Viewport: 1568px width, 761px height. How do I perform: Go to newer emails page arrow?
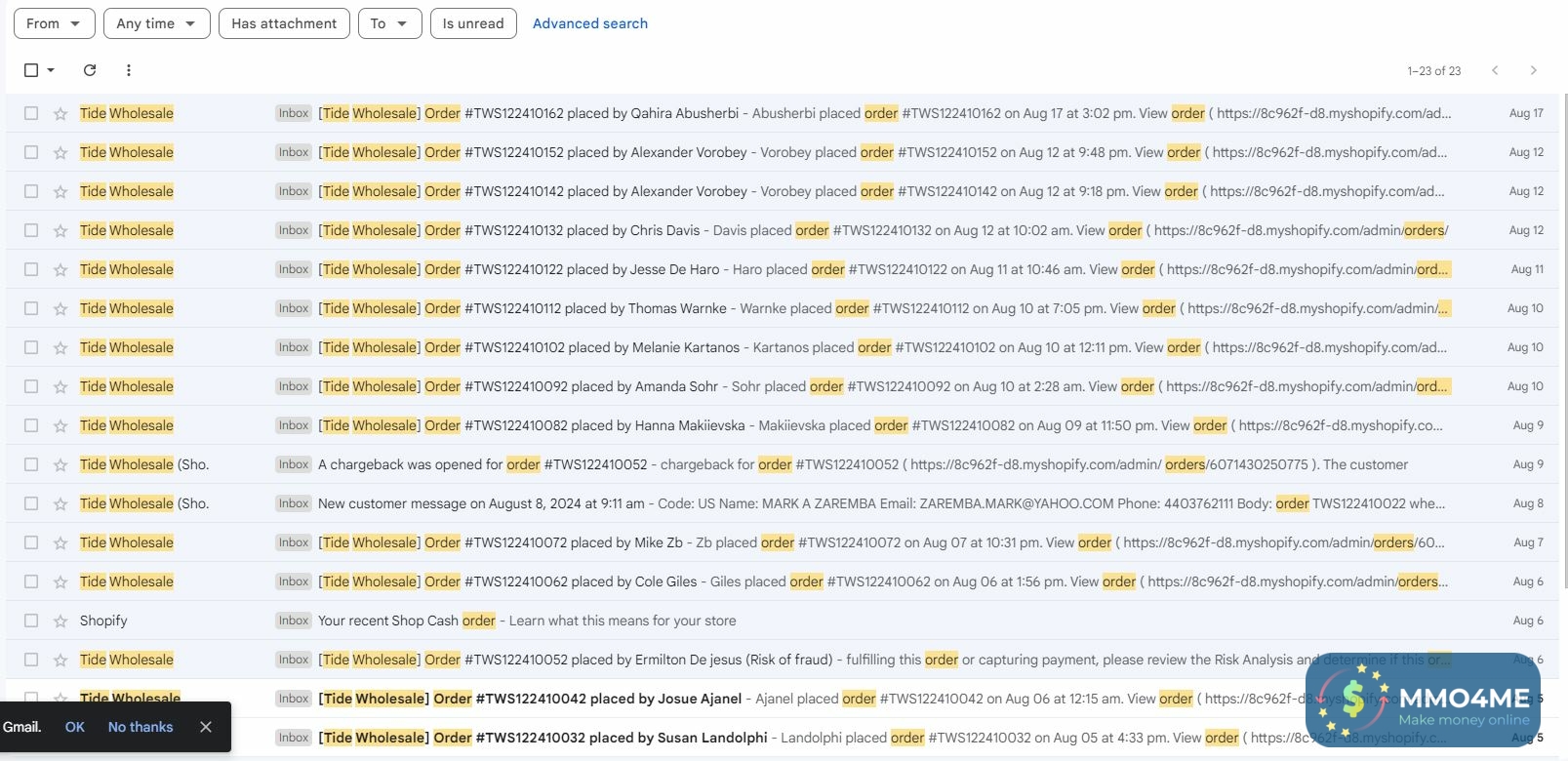coord(1495,70)
